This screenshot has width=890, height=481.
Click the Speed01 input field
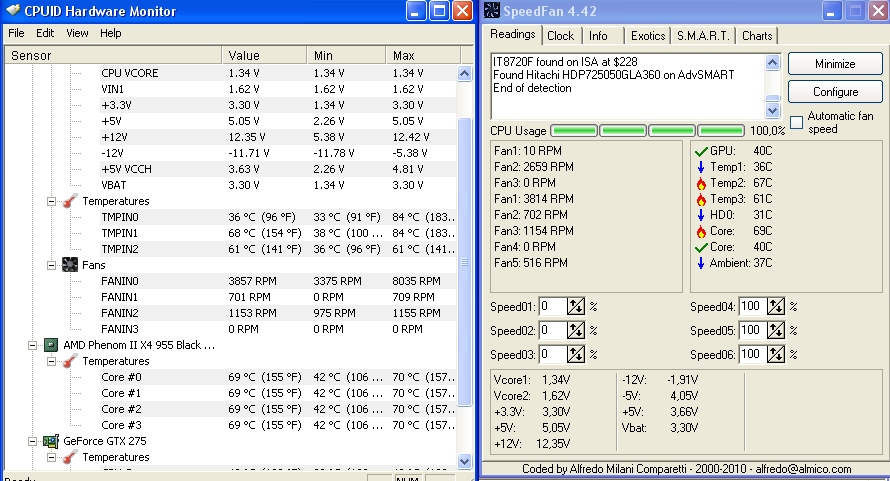[x=552, y=307]
